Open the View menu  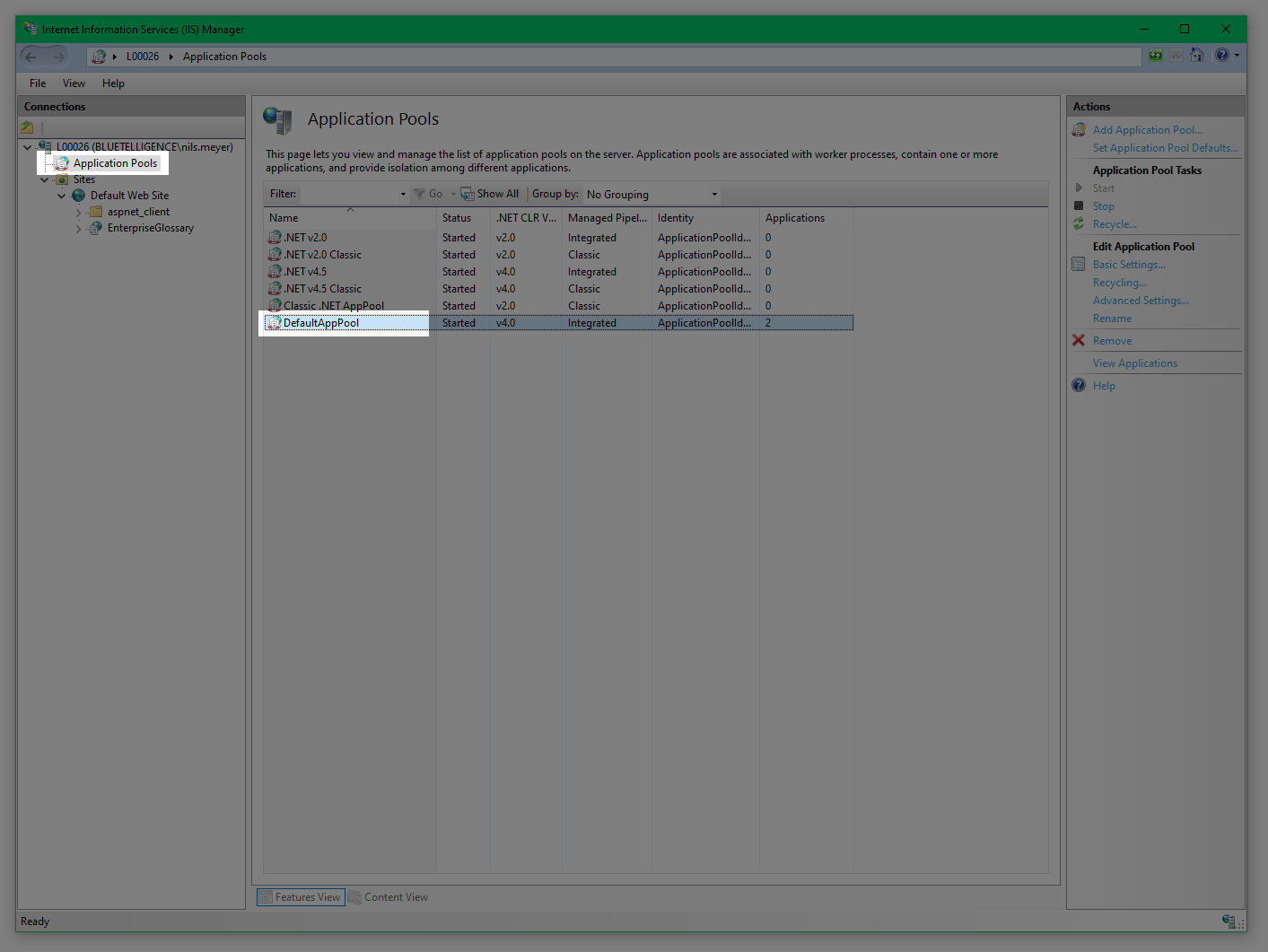pyautogui.click(x=74, y=83)
